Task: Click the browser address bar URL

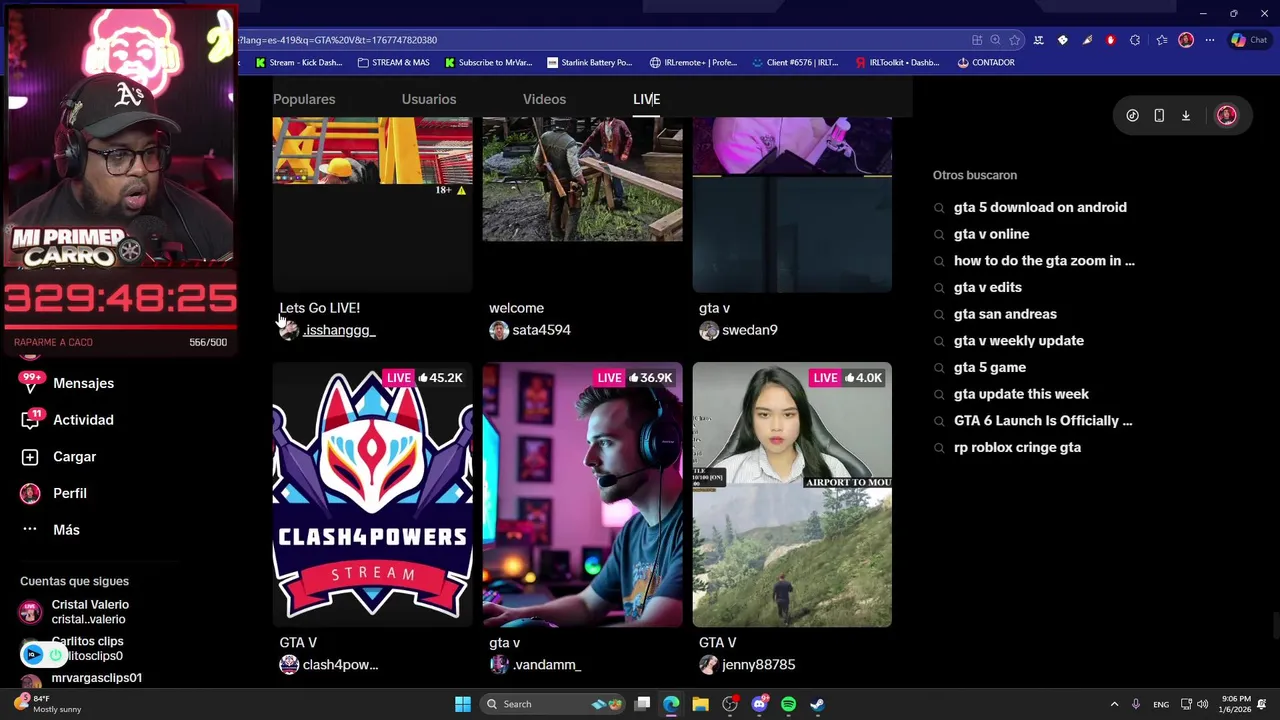Action: 336,40
